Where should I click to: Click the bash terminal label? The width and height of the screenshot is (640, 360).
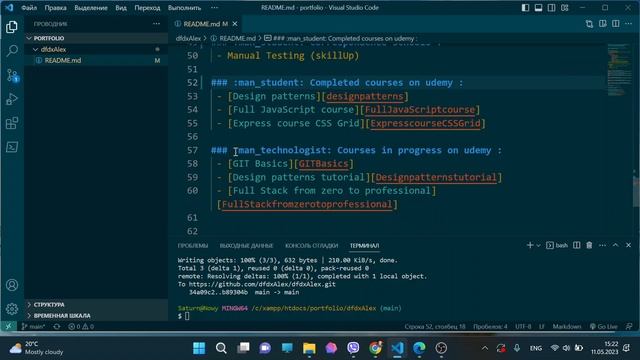(557, 245)
